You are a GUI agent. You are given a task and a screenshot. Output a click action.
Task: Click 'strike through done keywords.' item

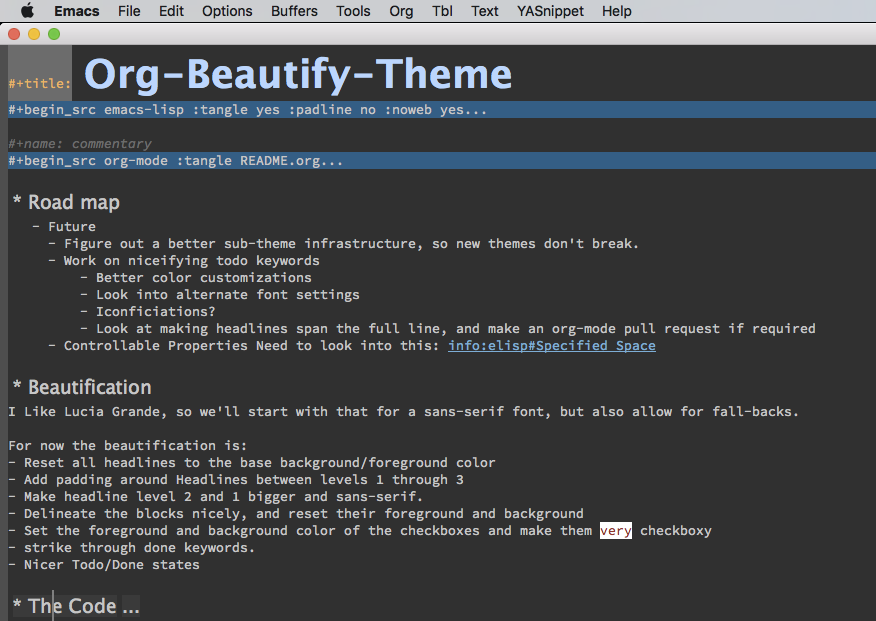[139, 548]
